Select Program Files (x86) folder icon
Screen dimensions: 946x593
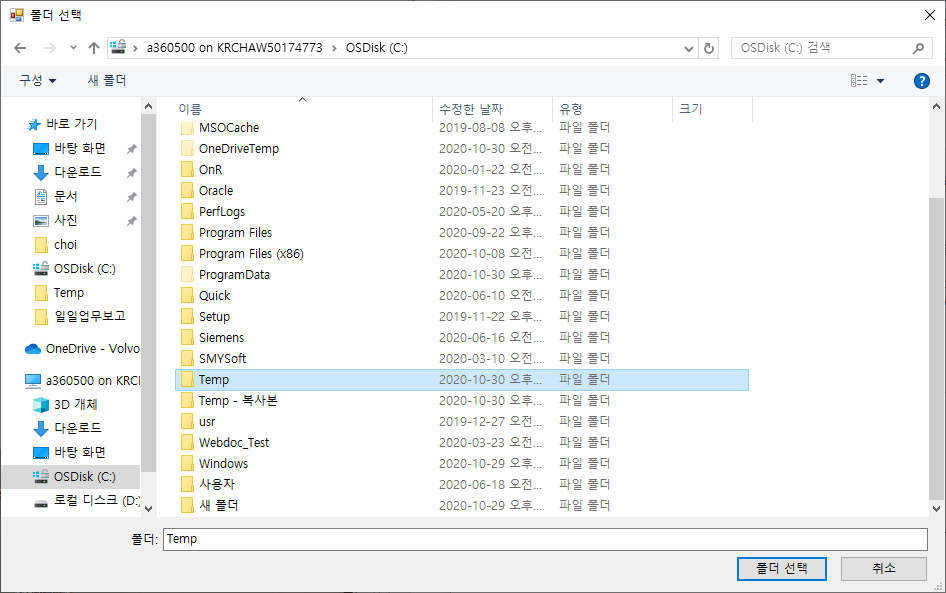[x=188, y=253]
